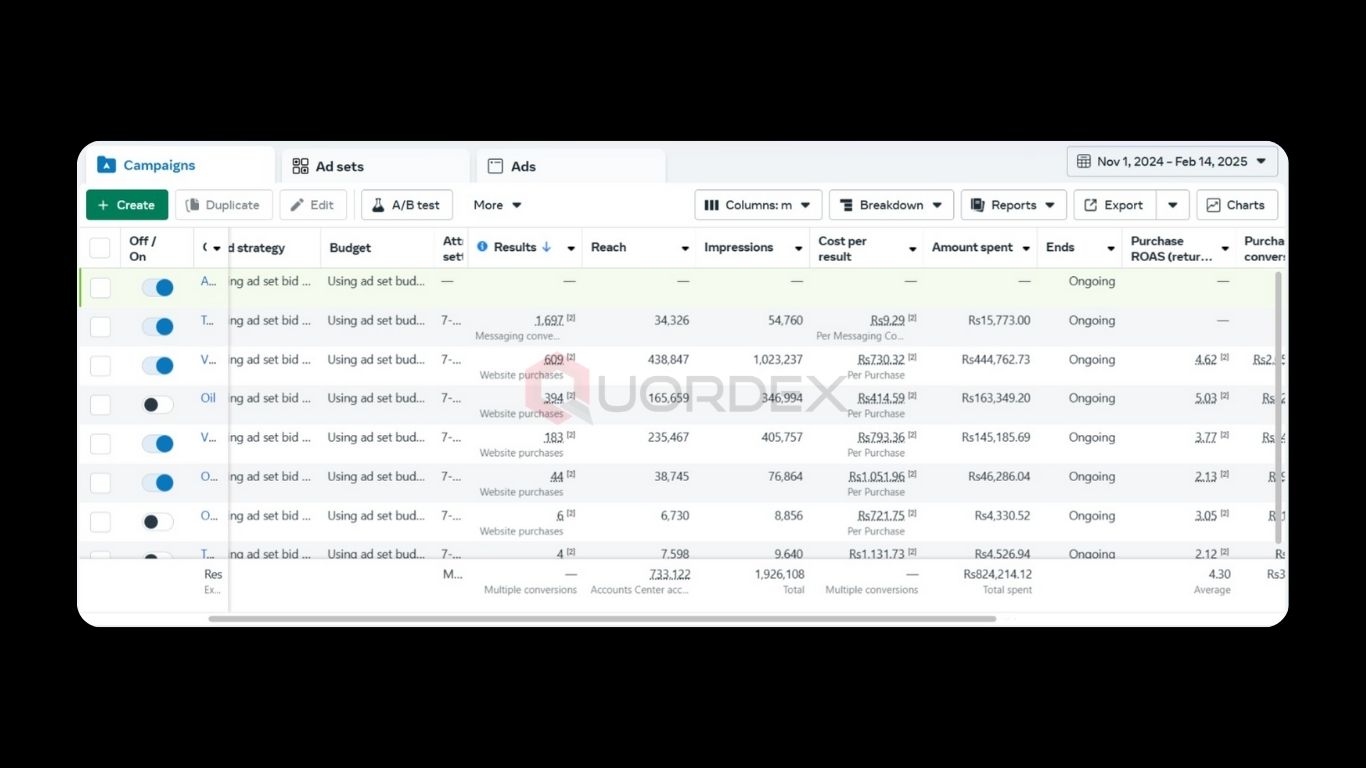Open the More menu dropdown

tap(497, 205)
